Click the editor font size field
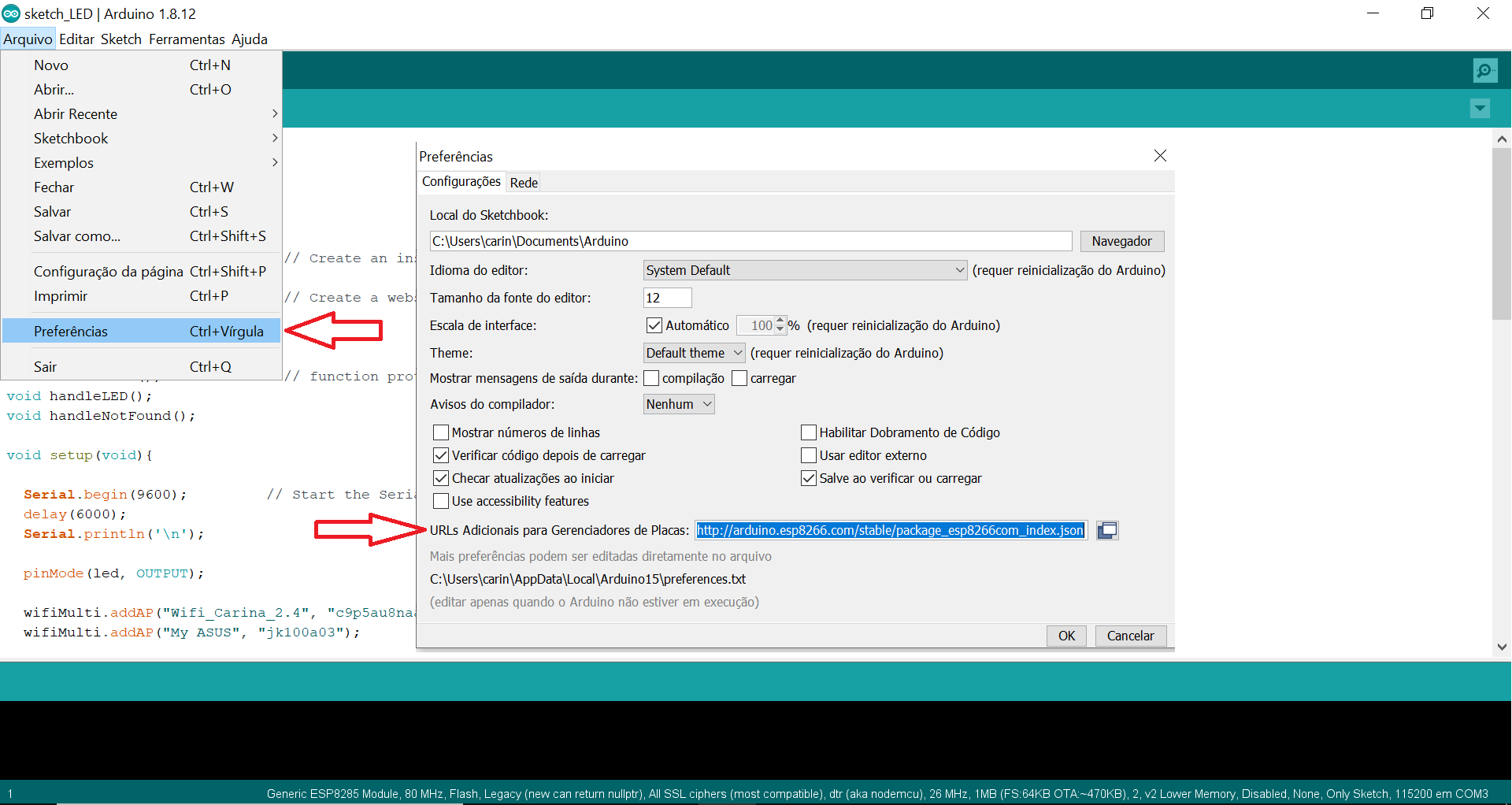This screenshot has width=1512, height=805. 668,298
